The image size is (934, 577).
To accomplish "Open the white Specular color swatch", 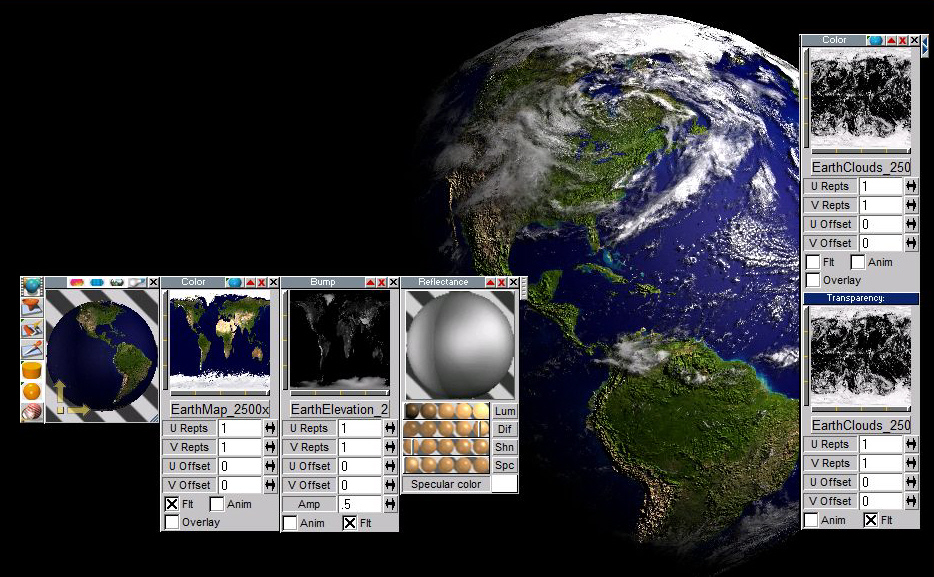I will pyautogui.click(x=504, y=484).
